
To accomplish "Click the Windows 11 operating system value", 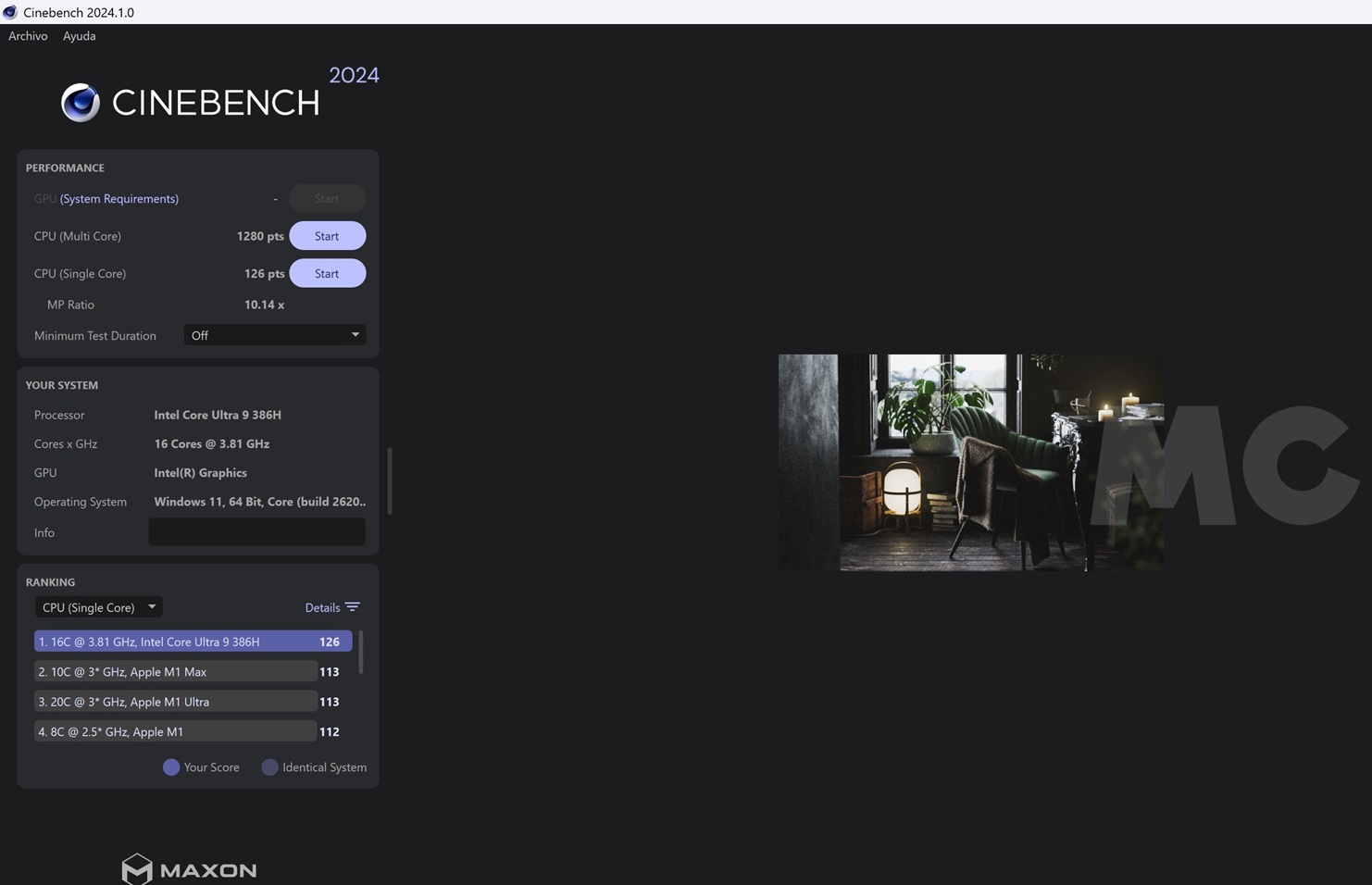I will click(x=260, y=502).
